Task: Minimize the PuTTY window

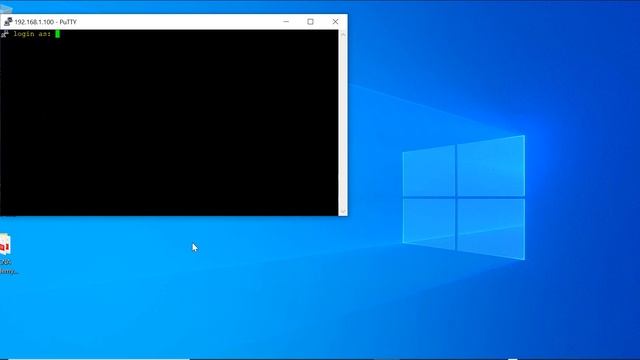Action: (286, 22)
